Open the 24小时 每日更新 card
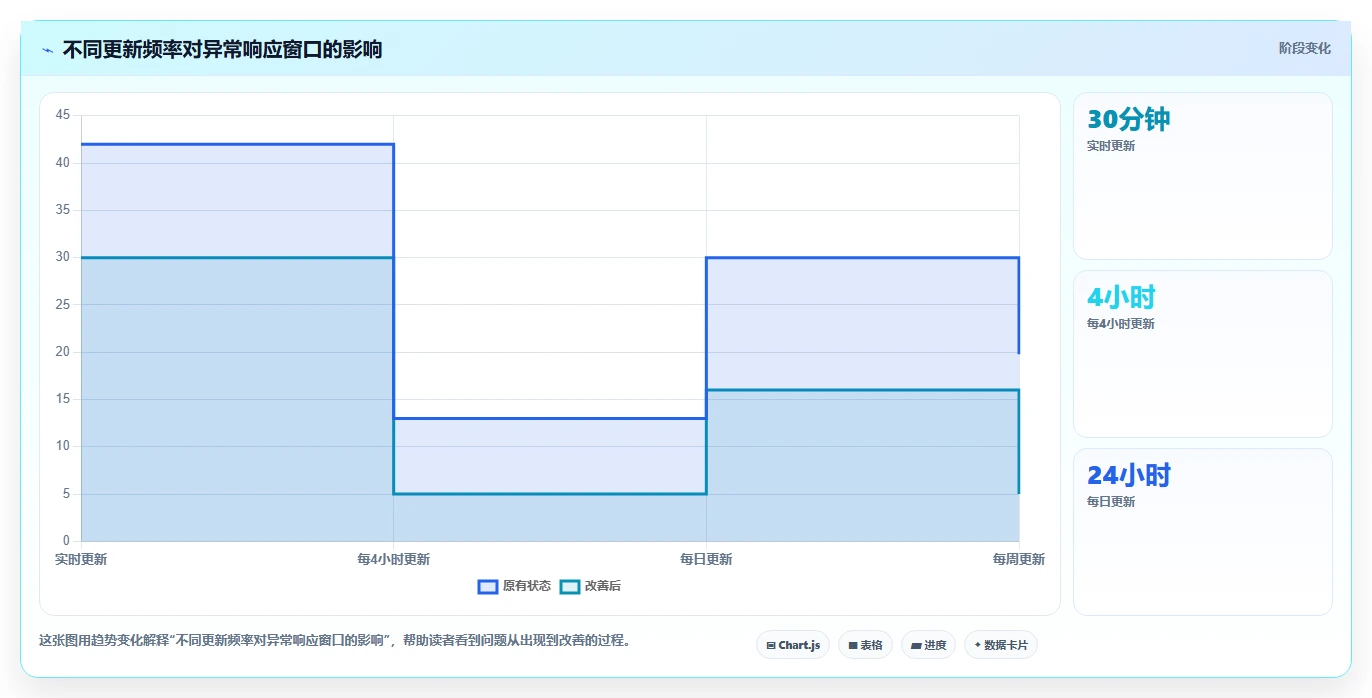 pos(1203,532)
